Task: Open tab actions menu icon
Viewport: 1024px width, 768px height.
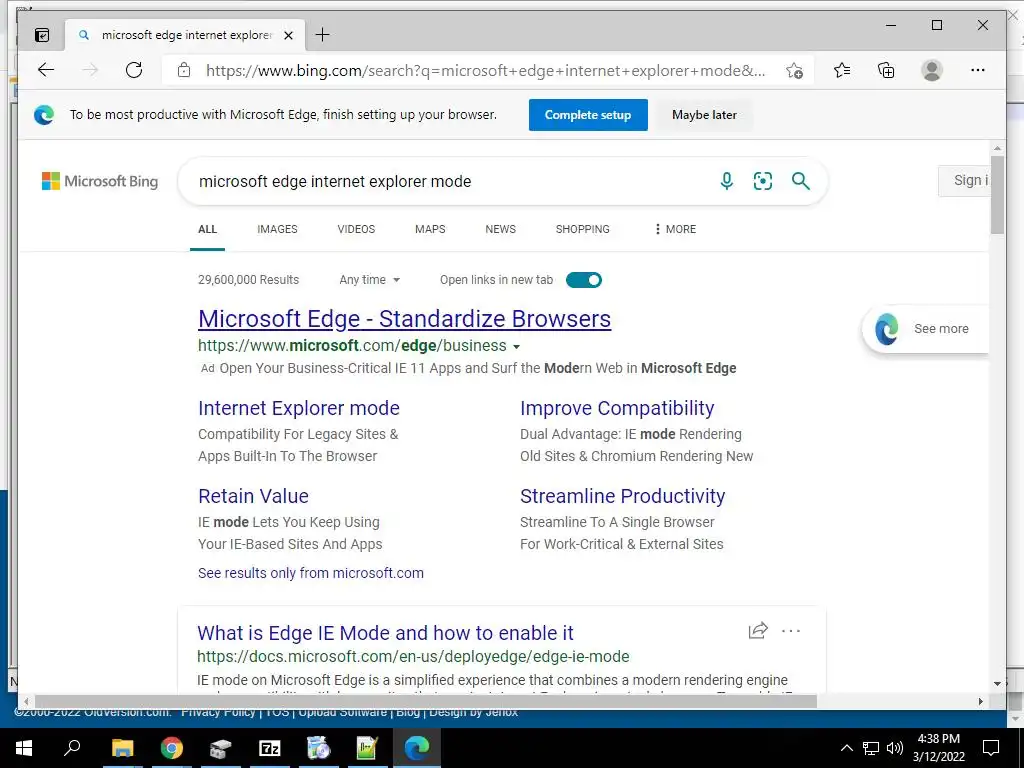Action: click(x=42, y=35)
